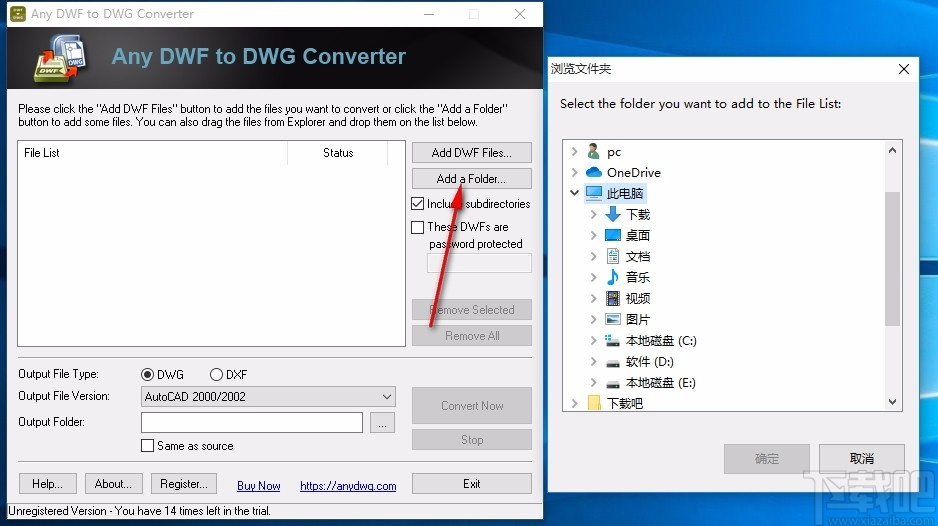
Task: Click the 此电脑 computer icon
Action: tap(593, 193)
